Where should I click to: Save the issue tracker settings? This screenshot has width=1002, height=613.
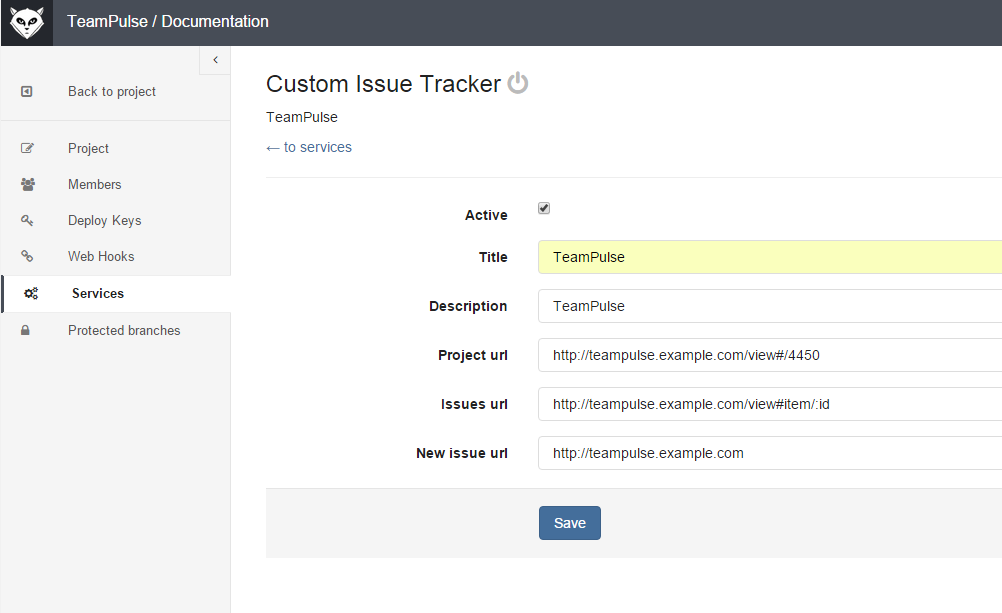[x=569, y=523]
